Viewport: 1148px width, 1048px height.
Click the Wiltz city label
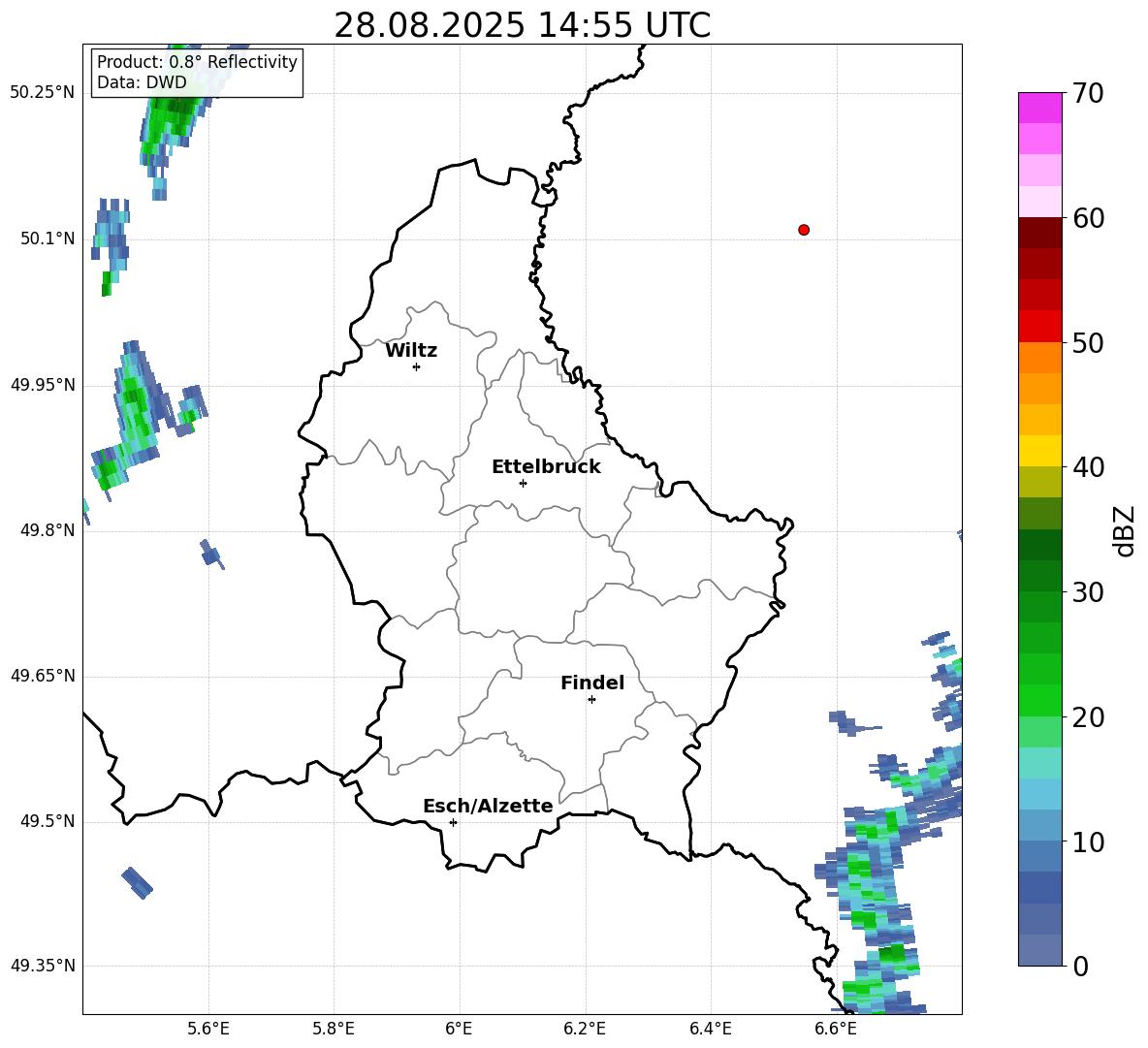[x=411, y=351]
